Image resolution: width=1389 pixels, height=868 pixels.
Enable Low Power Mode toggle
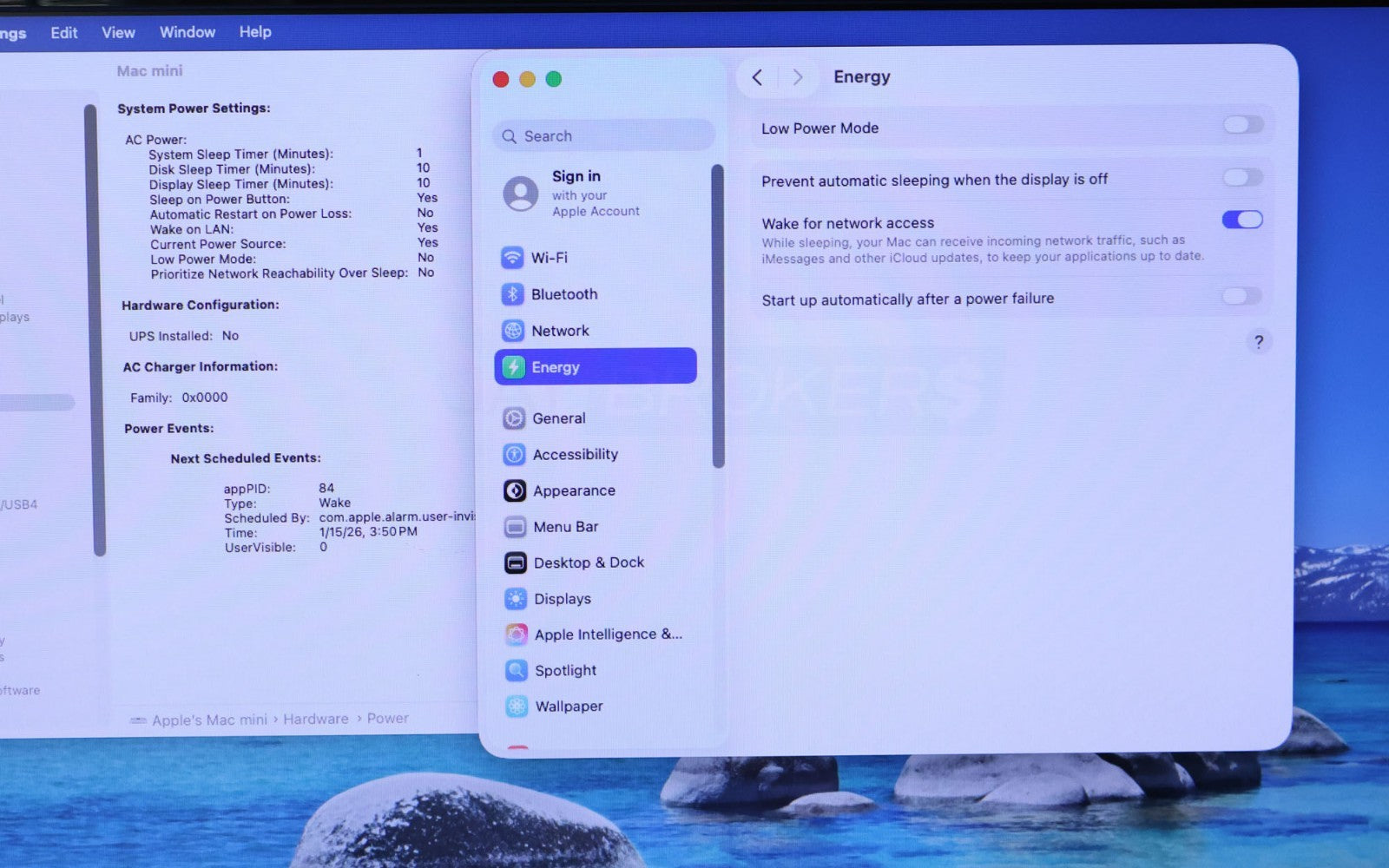pos(1242,125)
